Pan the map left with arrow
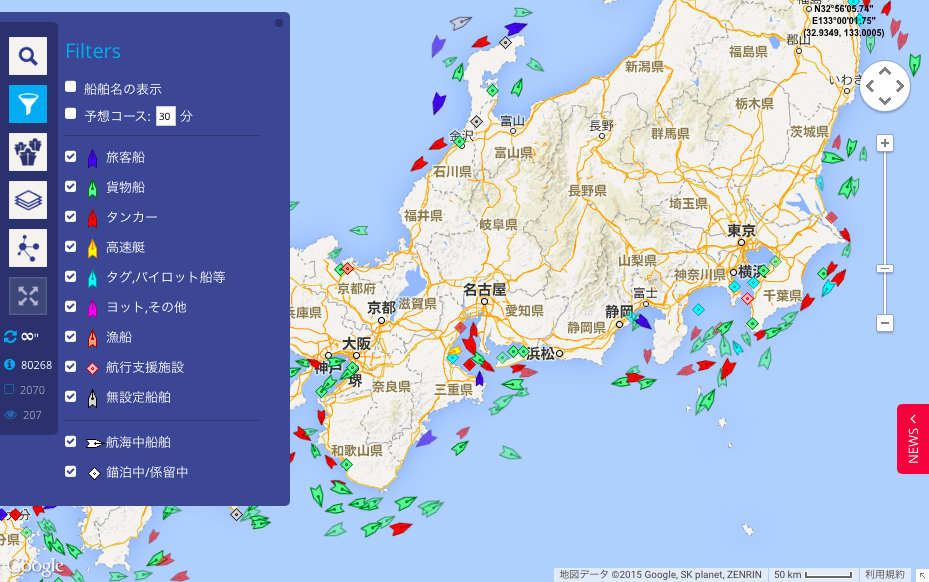The image size is (929, 582). [870, 86]
